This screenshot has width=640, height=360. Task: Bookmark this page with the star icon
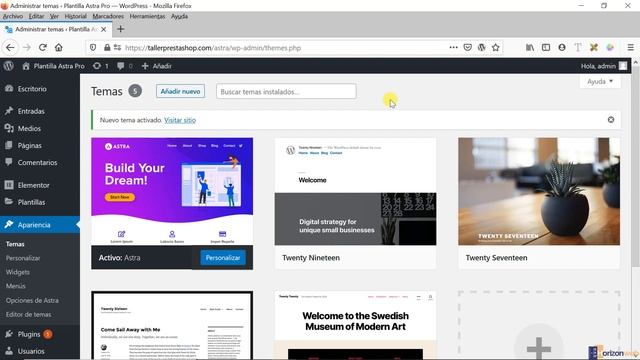coord(496,48)
